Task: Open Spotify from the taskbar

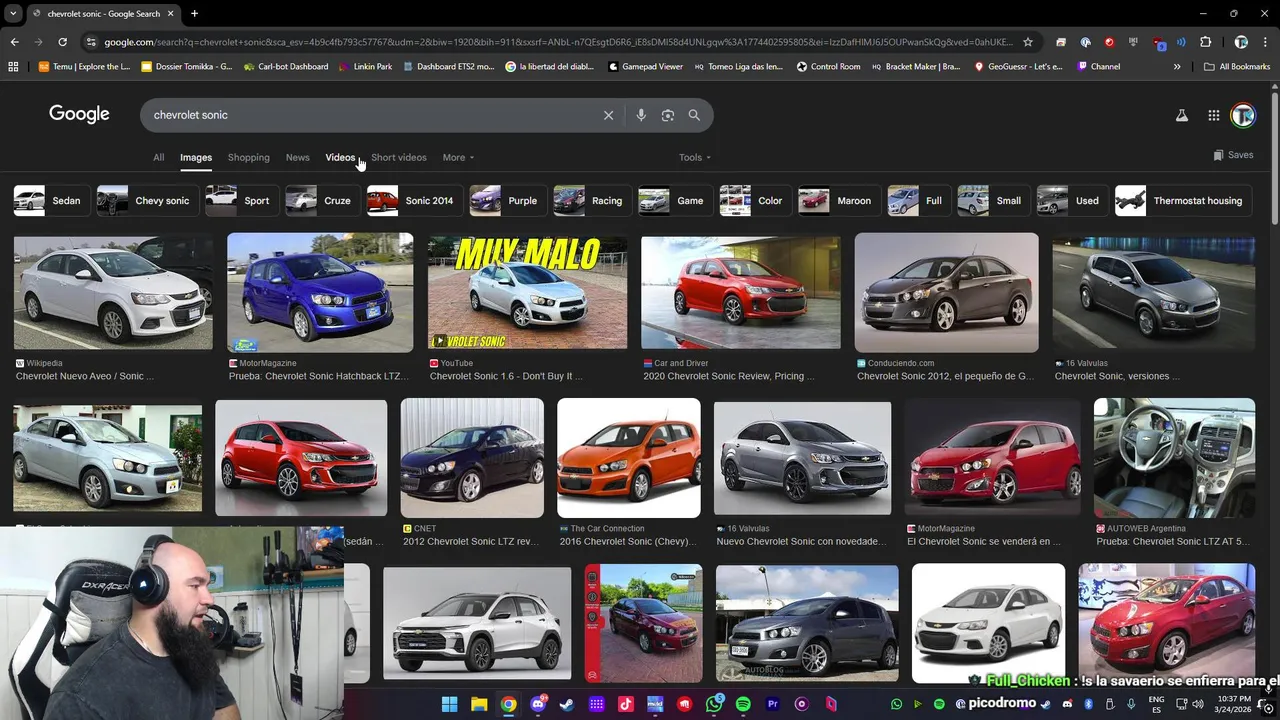Action: [743, 704]
